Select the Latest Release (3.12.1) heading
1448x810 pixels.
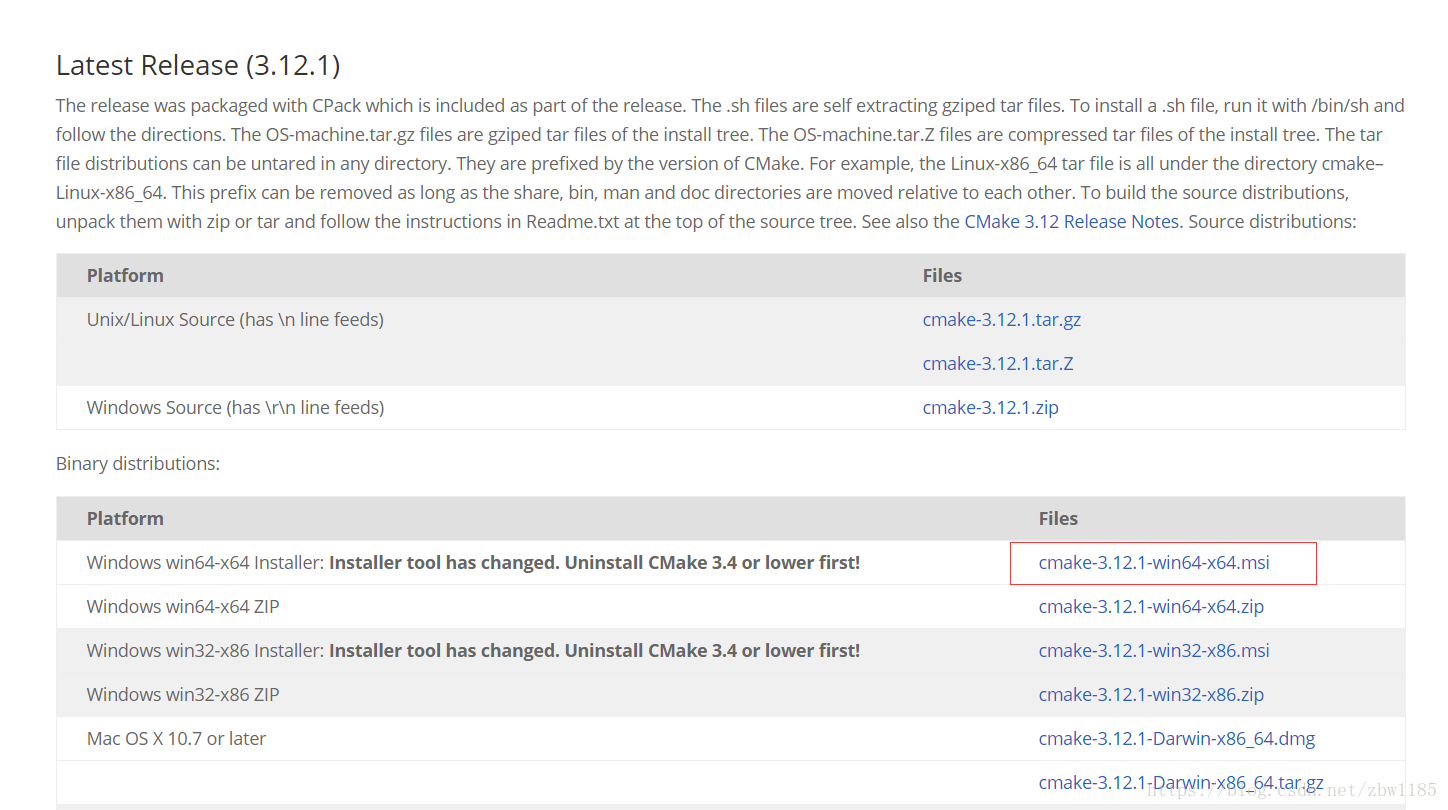click(198, 66)
